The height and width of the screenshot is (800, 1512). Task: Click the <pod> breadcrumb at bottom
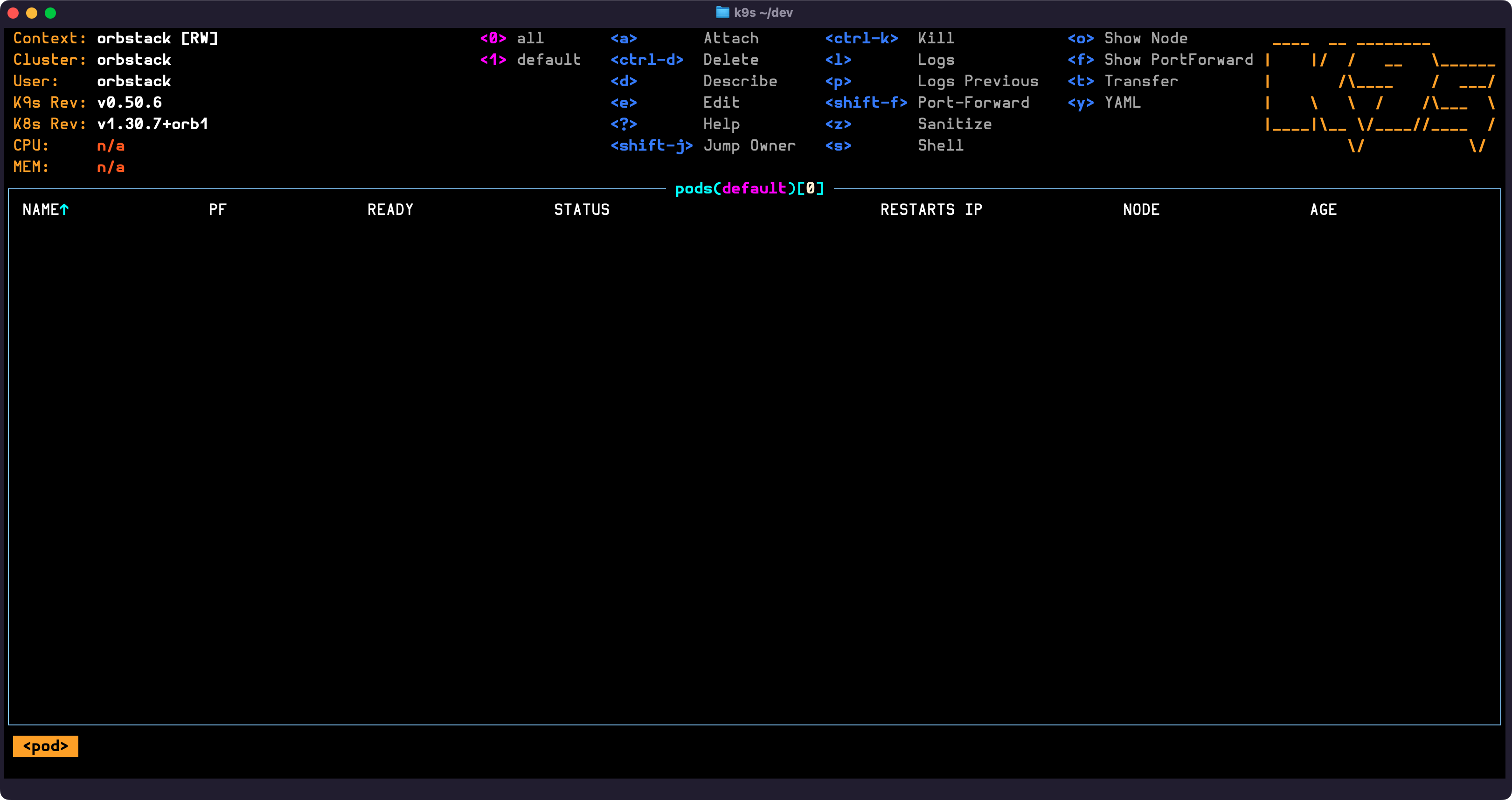[45, 746]
